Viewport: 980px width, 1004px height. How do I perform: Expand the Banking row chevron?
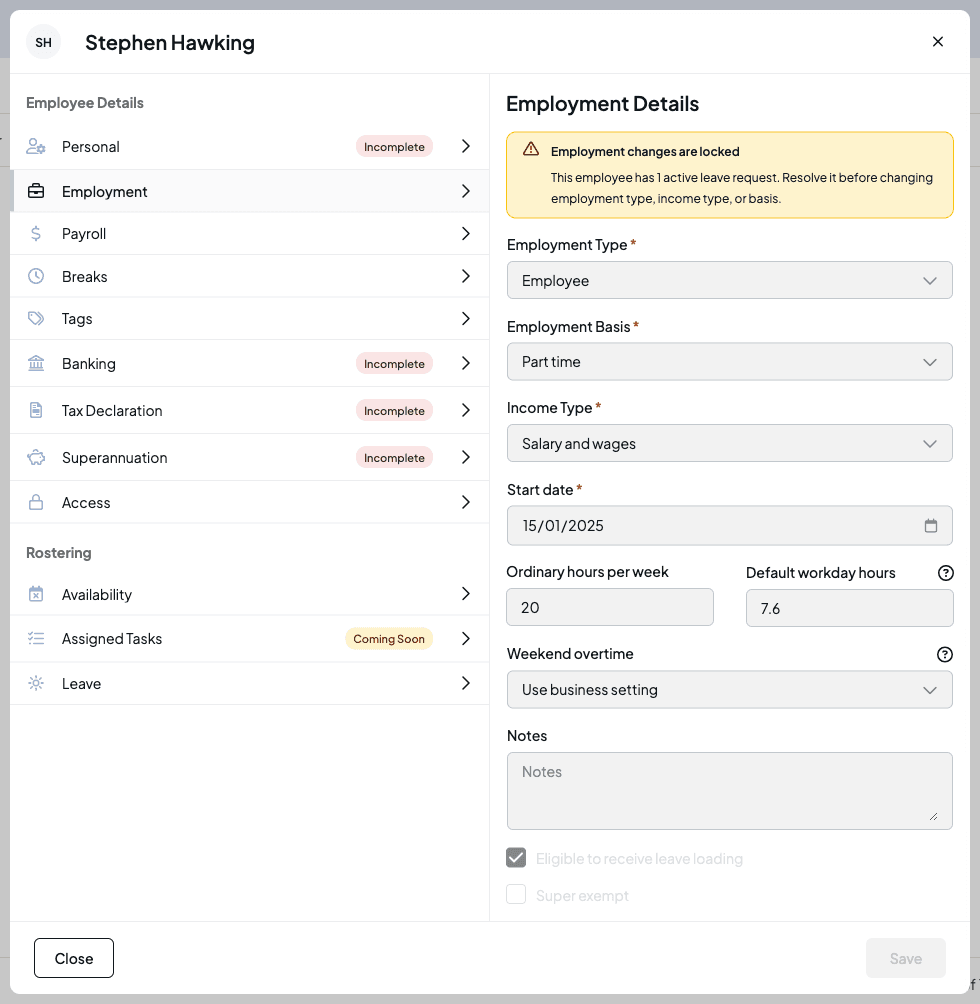tap(466, 363)
